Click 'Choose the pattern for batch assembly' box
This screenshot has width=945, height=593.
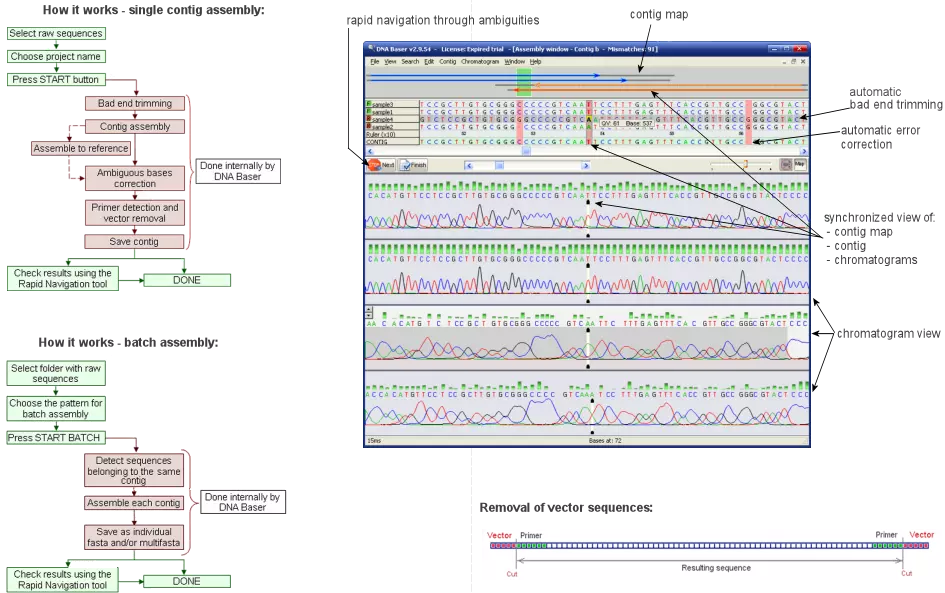tap(56, 409)
